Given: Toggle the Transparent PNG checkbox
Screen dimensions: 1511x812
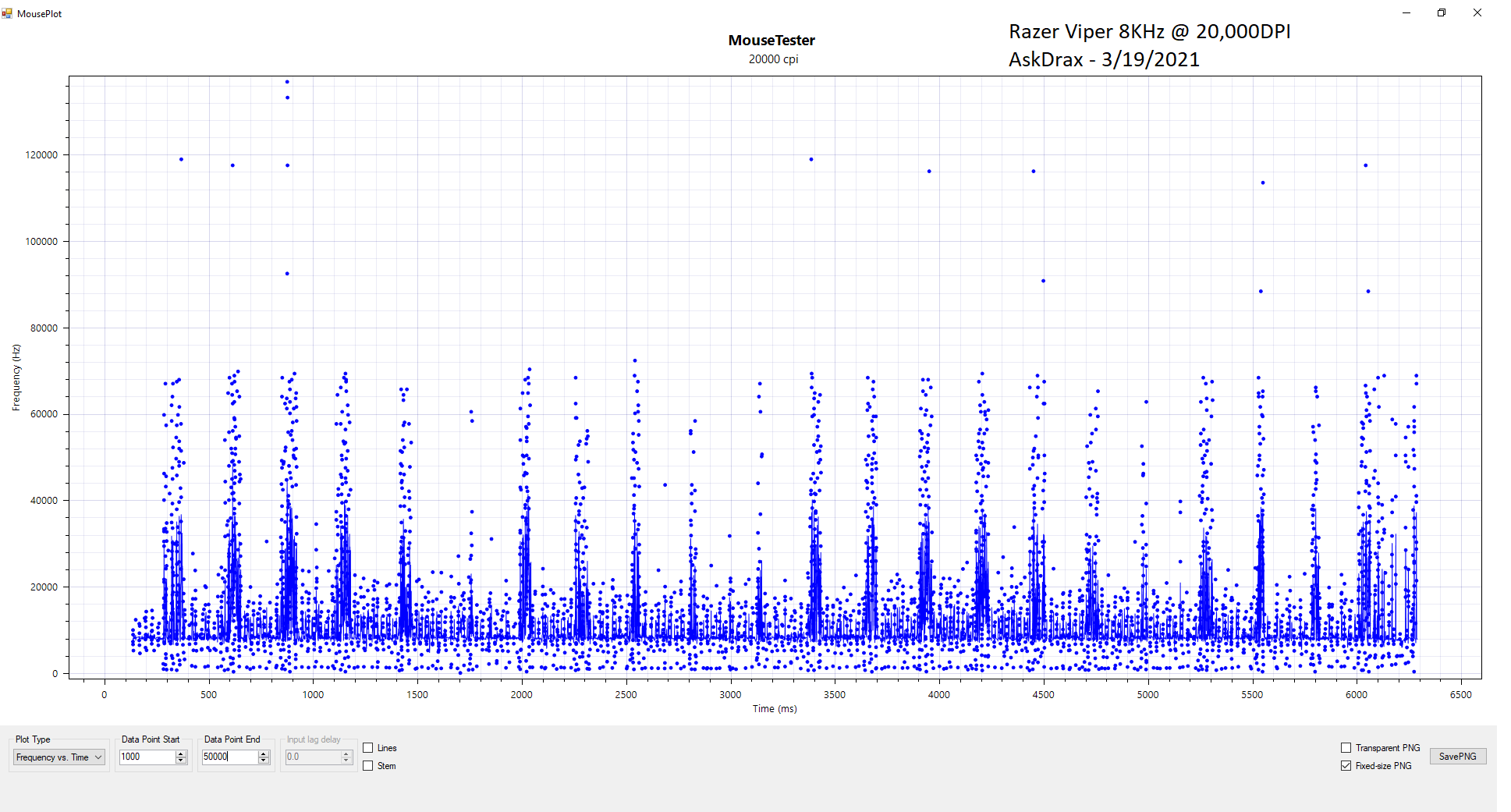Looking at the screenshot, I should pyautogui.click(x=1346, y=748).
